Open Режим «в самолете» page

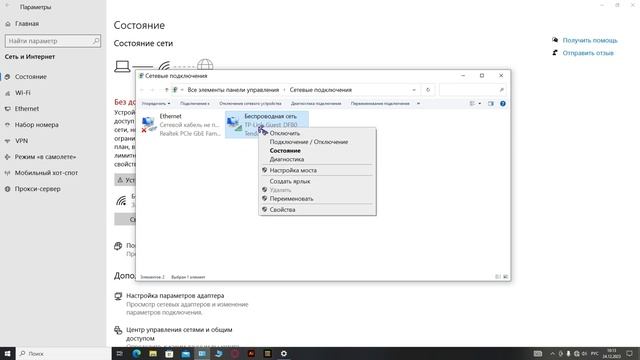pyautogui.click(x=45, y=157)
